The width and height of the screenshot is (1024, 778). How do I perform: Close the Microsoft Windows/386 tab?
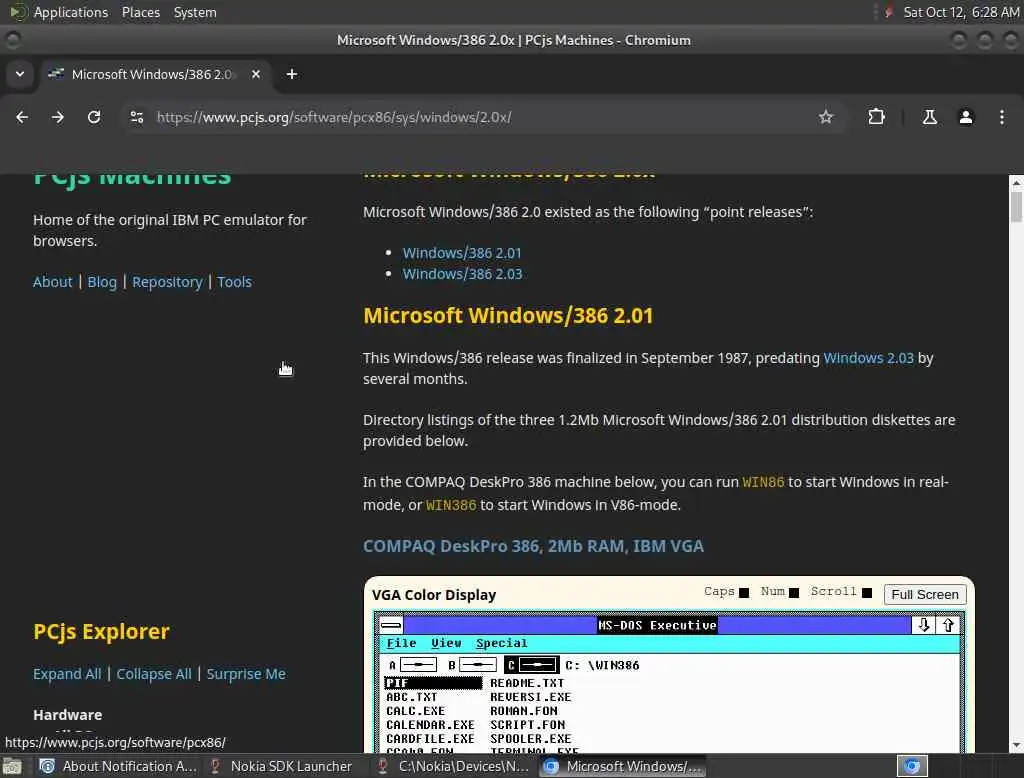(x=256, y=74)
